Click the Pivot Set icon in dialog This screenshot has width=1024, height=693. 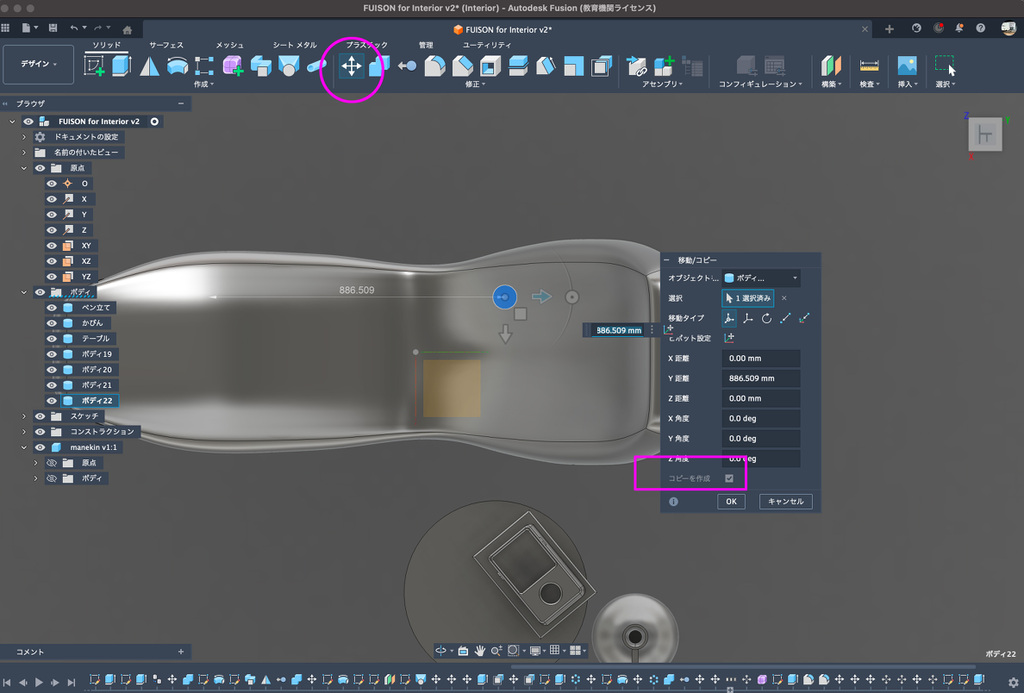point(729,338)
